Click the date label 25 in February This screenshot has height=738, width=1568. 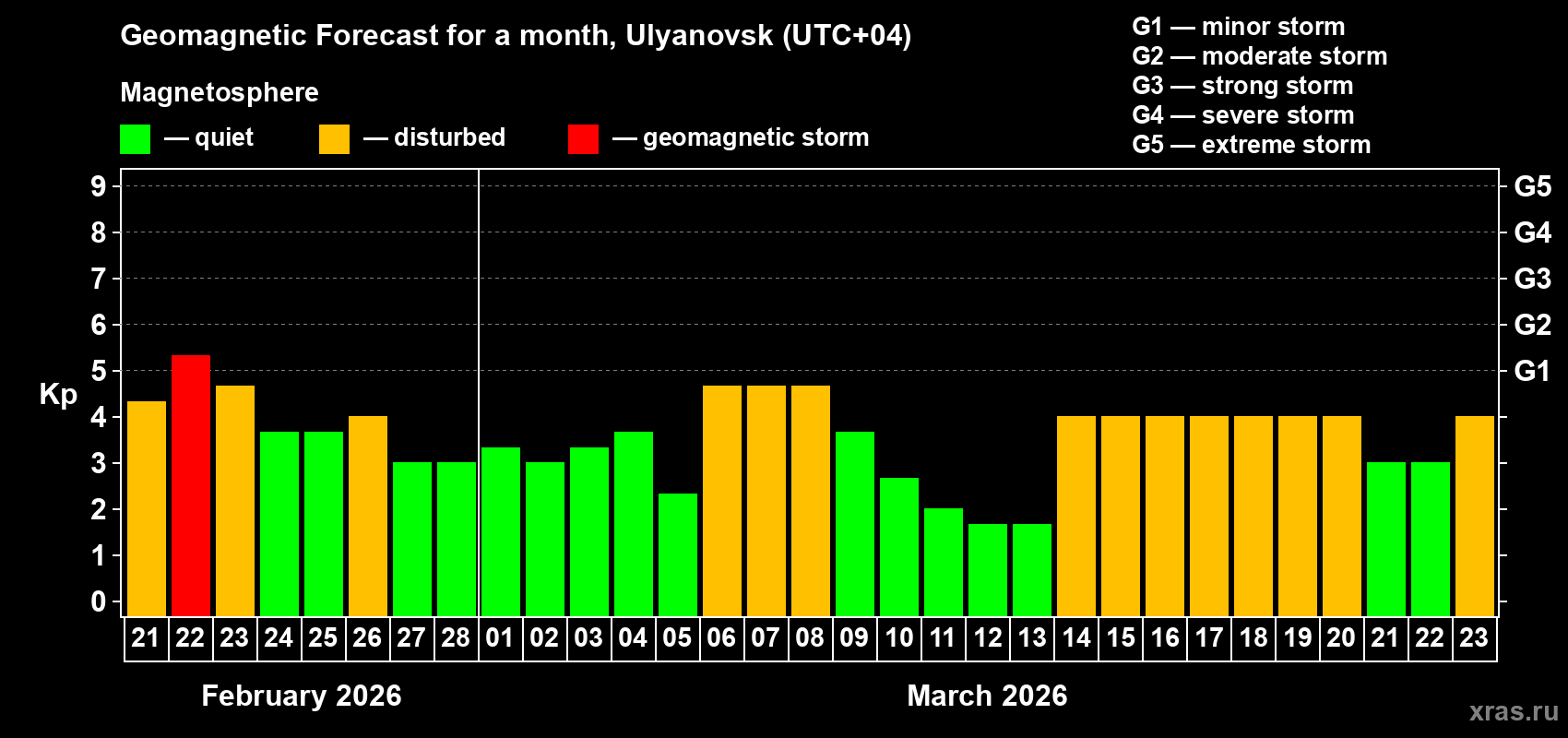point(323,637)
